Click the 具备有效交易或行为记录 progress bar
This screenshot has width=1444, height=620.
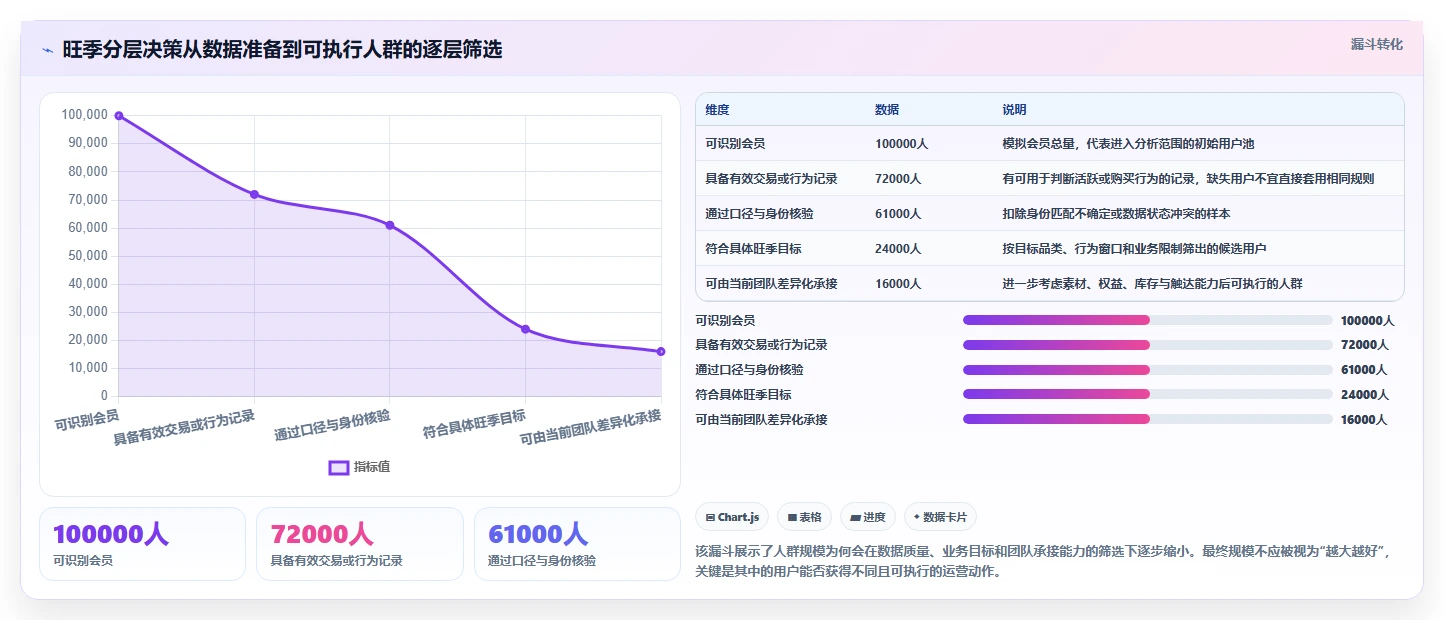tap(1147, 345)
